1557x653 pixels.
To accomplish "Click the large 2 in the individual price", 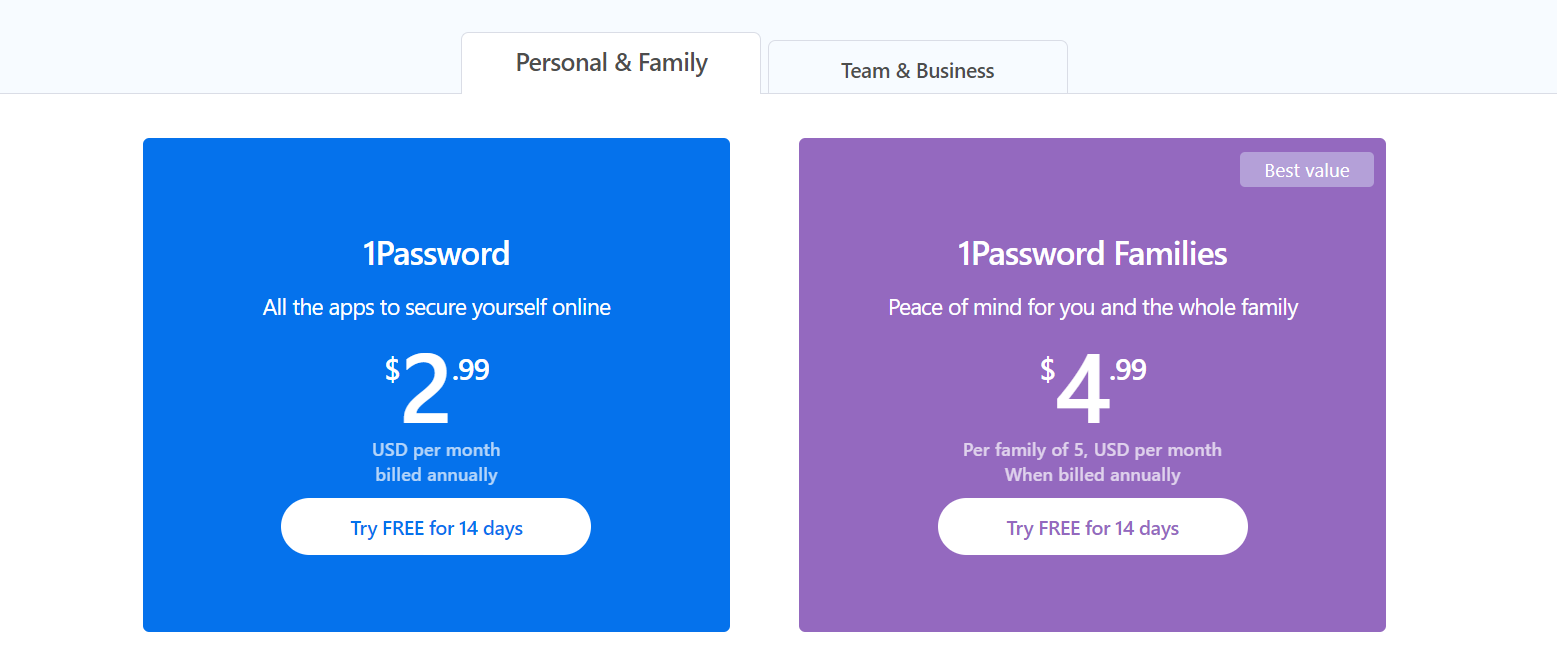I will pyautogui.click(x=426, y=393).
